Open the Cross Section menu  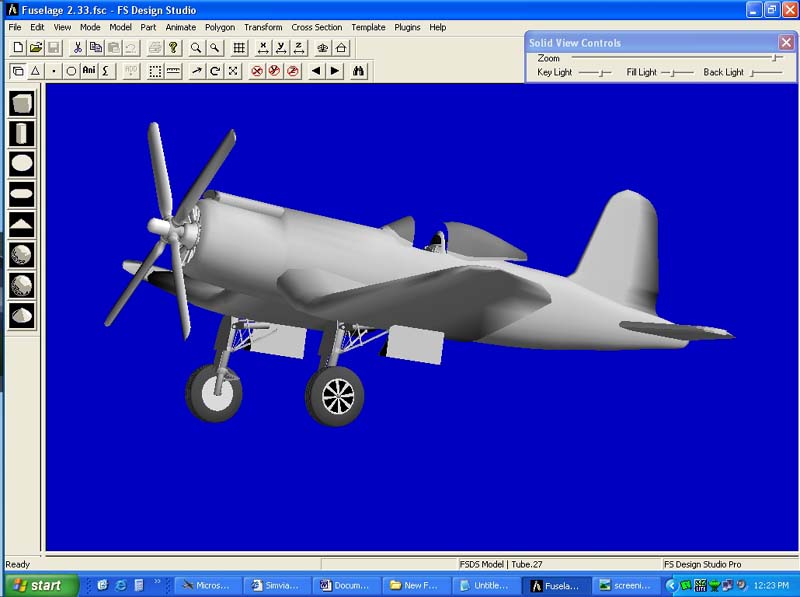tap(316, 27)
